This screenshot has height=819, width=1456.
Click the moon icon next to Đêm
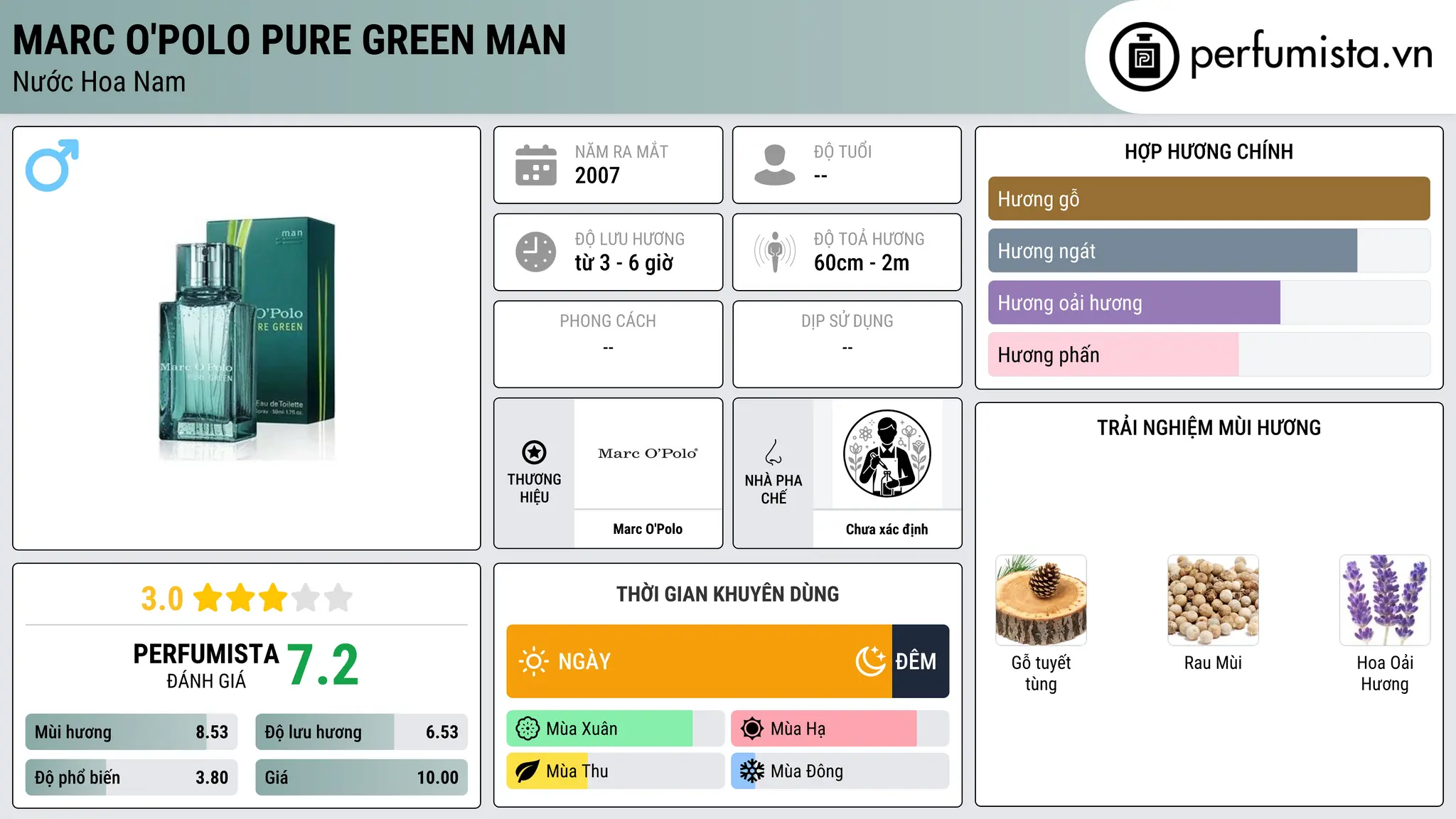(x=871, y=661)
